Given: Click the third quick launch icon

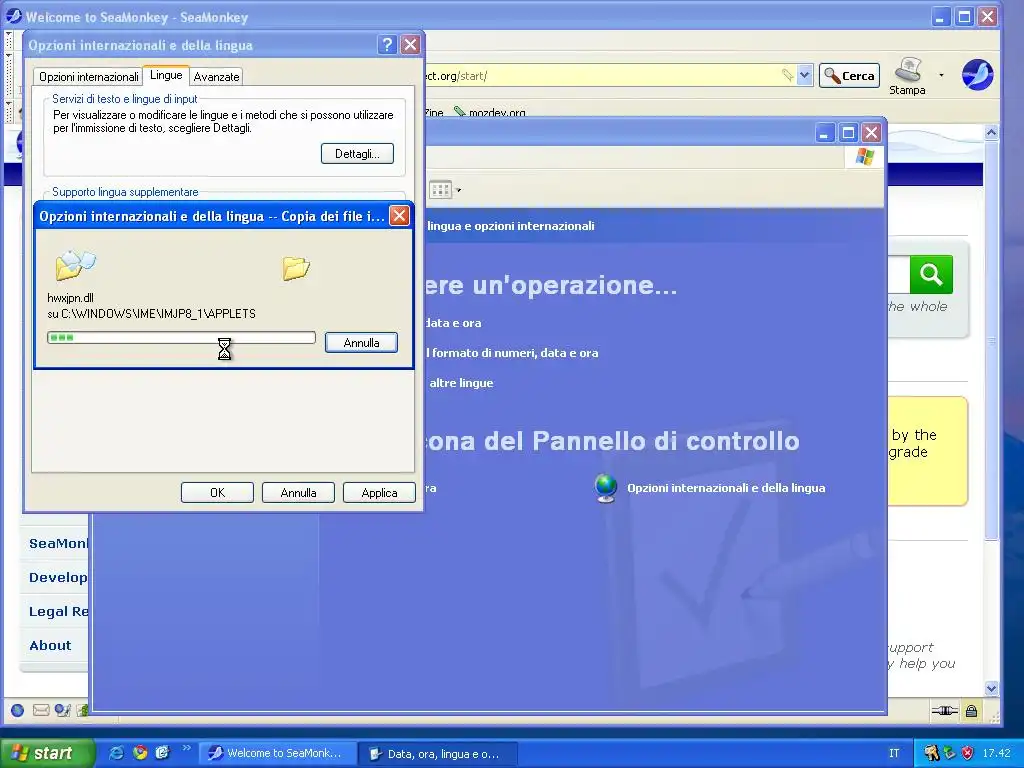Looking at the screenshot, I should [162, 753].
